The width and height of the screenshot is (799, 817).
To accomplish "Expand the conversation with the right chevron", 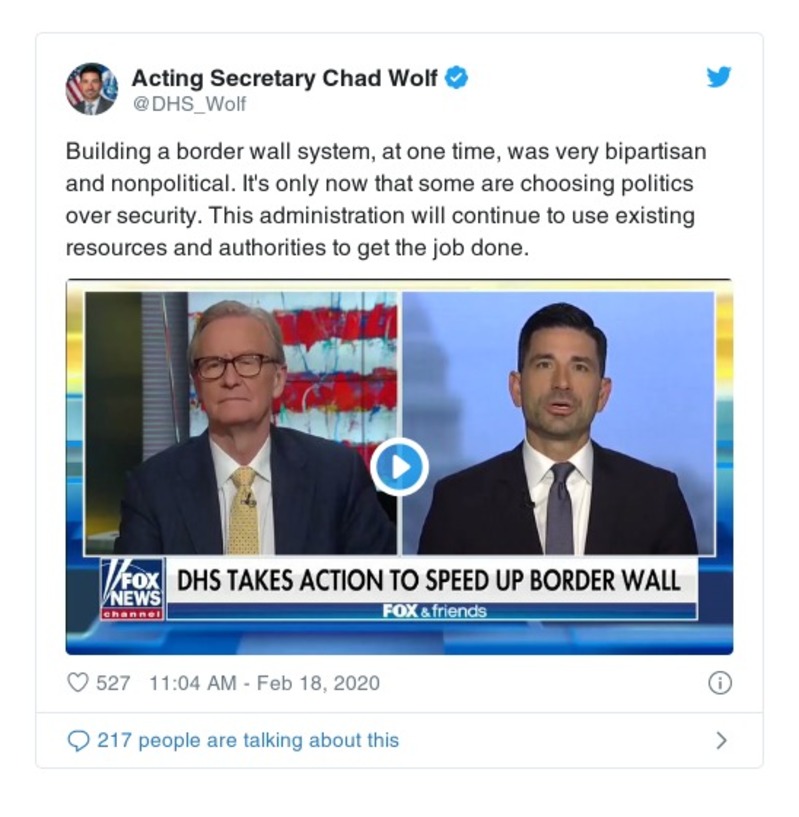I will (721, 740).
